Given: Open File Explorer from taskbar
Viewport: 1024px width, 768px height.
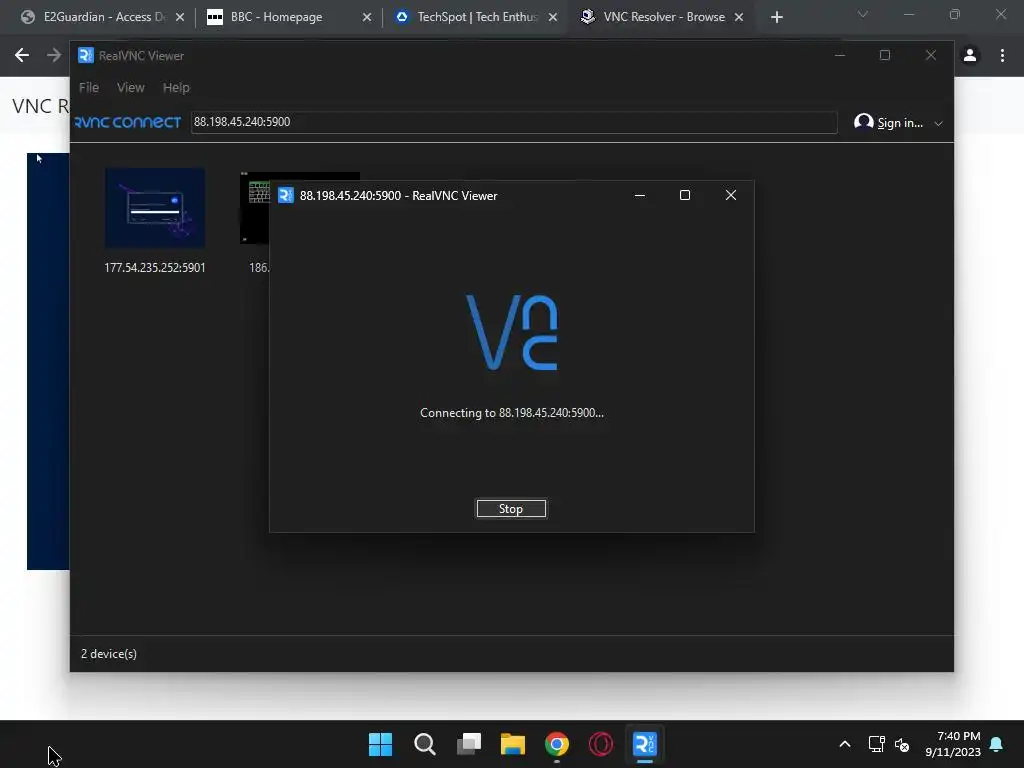Looking at the screenshot, I should 513,744.
